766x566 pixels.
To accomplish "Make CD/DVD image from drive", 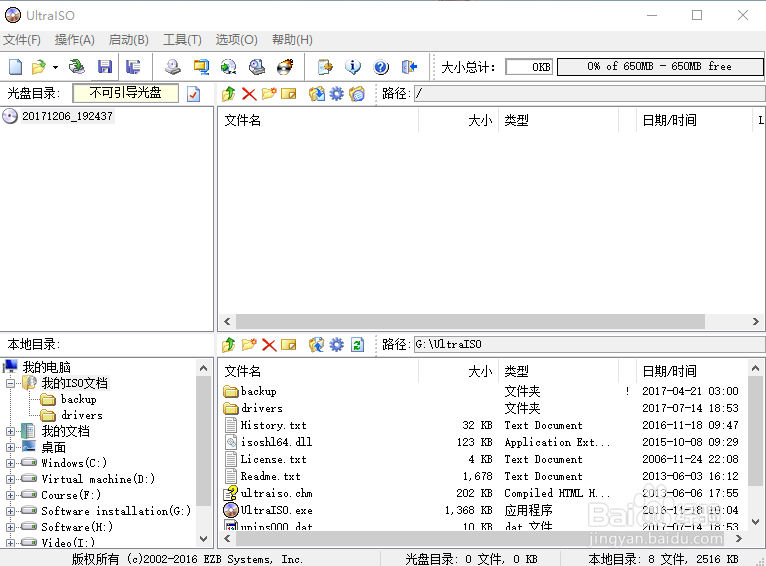I will pyautogui.click(x=172, y=67).
